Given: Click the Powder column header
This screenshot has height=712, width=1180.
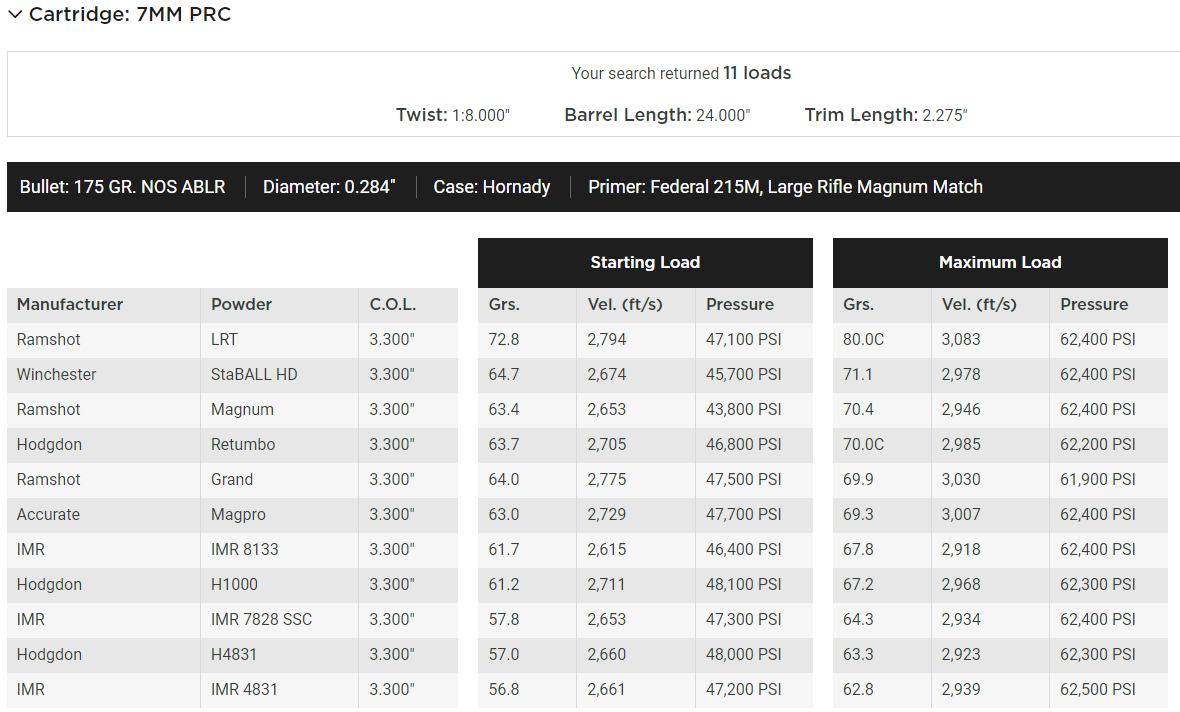Looking at the screenshot, I should click(242, 305).
